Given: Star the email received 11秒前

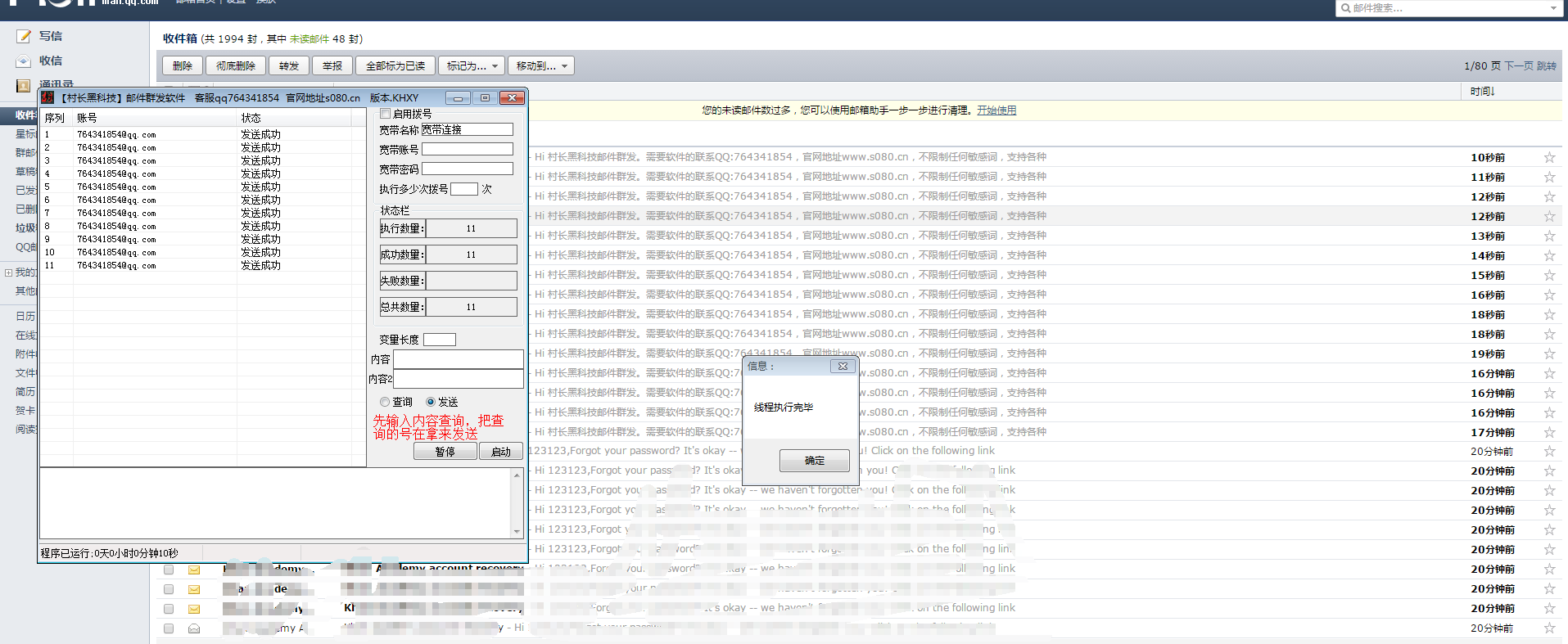Looking at the screenshot, I should tap(1549, 177).
